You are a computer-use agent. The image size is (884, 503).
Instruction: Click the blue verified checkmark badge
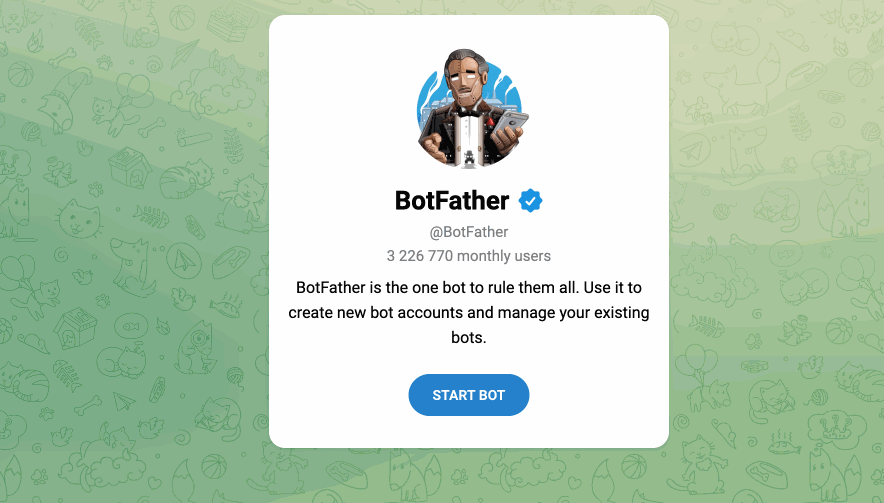530,201
